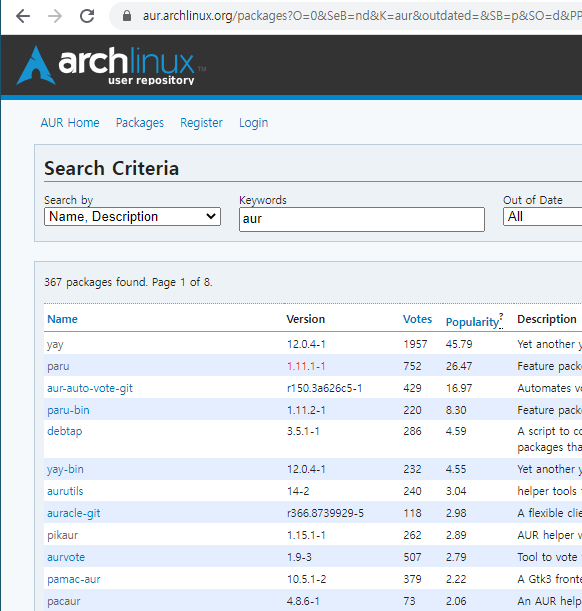
Task: Click the '367 packages found' text
Action: coord(95,282)
